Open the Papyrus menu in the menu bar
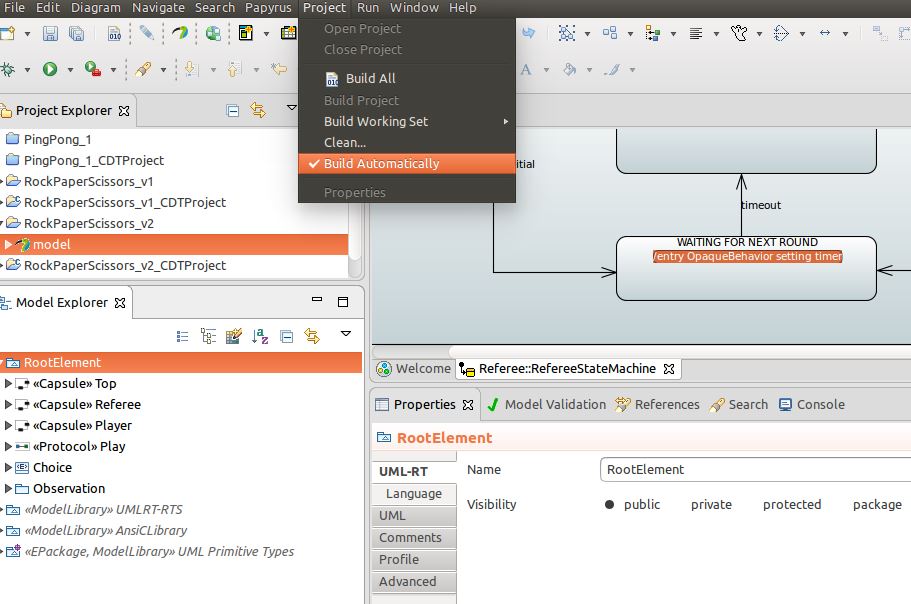Image resolution: width=911 pixels, height=604 pixels. [x=268, y=8]
